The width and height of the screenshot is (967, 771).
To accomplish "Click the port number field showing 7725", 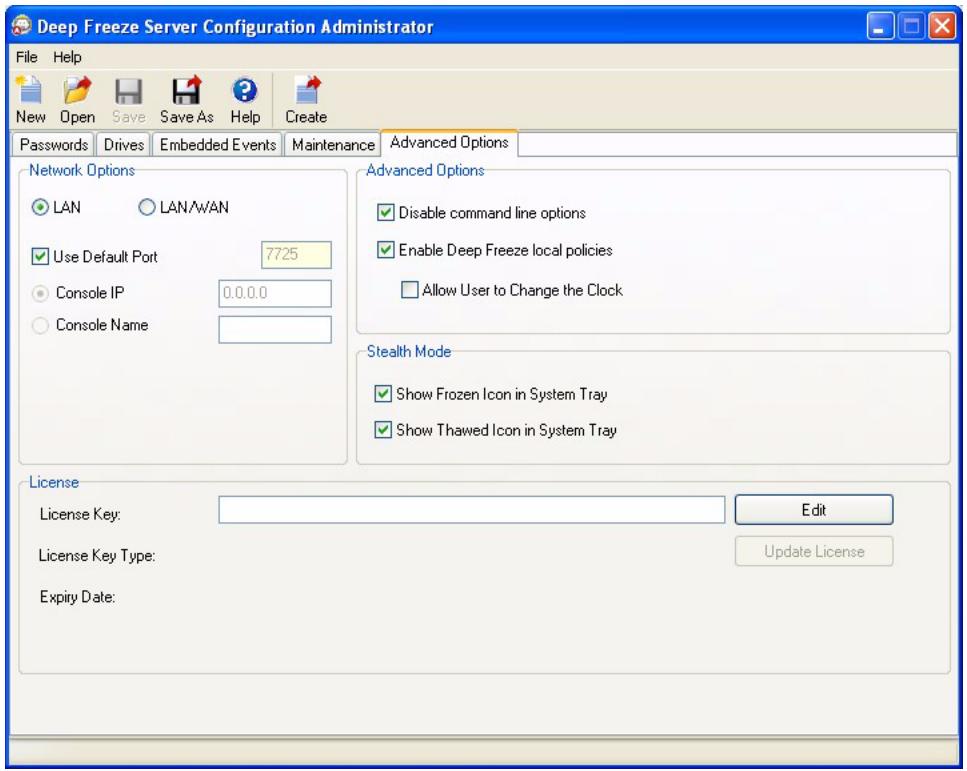I will coord(296,255).
